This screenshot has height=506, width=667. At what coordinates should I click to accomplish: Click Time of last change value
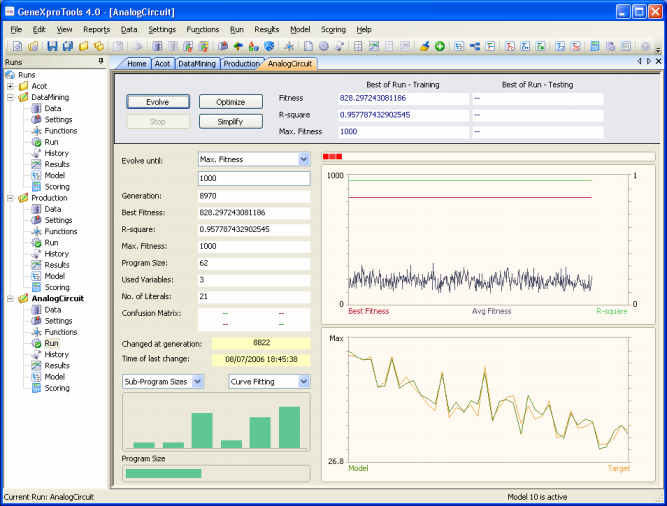point(261,360)
